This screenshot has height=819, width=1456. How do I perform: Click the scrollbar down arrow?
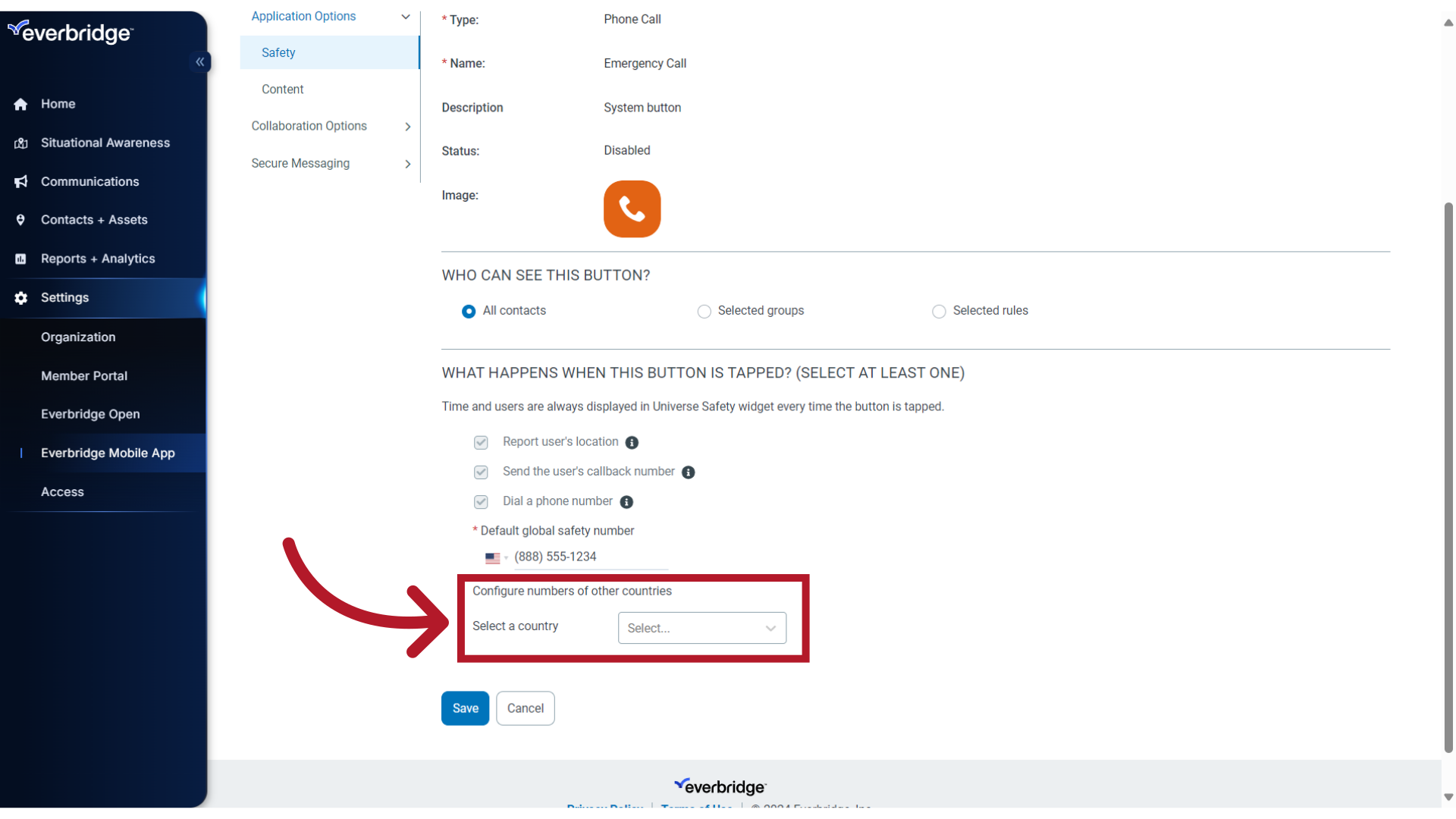pyautogui.click(x=1448, y=797)
